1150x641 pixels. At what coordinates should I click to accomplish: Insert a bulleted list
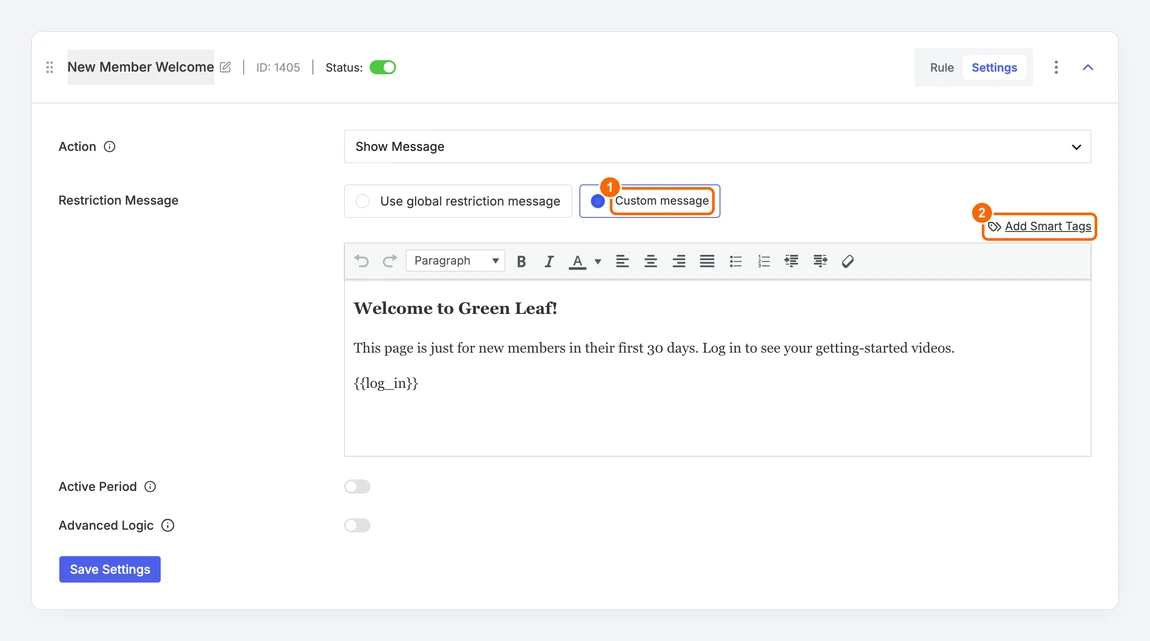point(736,261)
